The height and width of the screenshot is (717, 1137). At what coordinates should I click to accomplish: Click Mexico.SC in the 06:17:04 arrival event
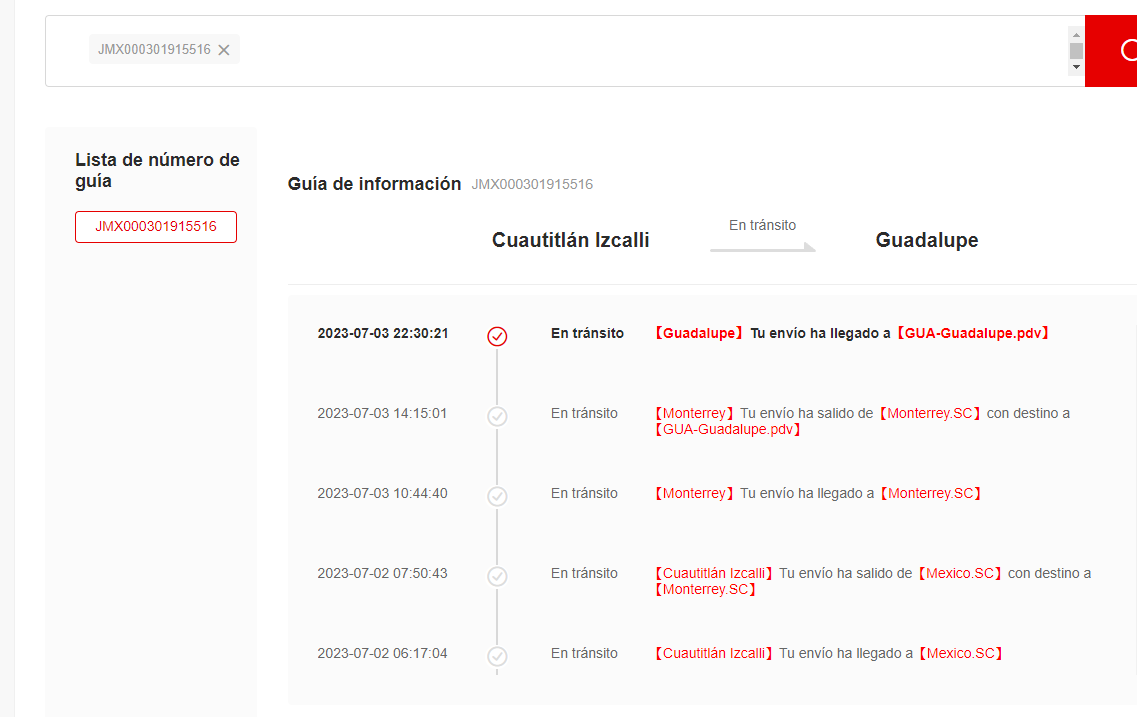[961, 653]
